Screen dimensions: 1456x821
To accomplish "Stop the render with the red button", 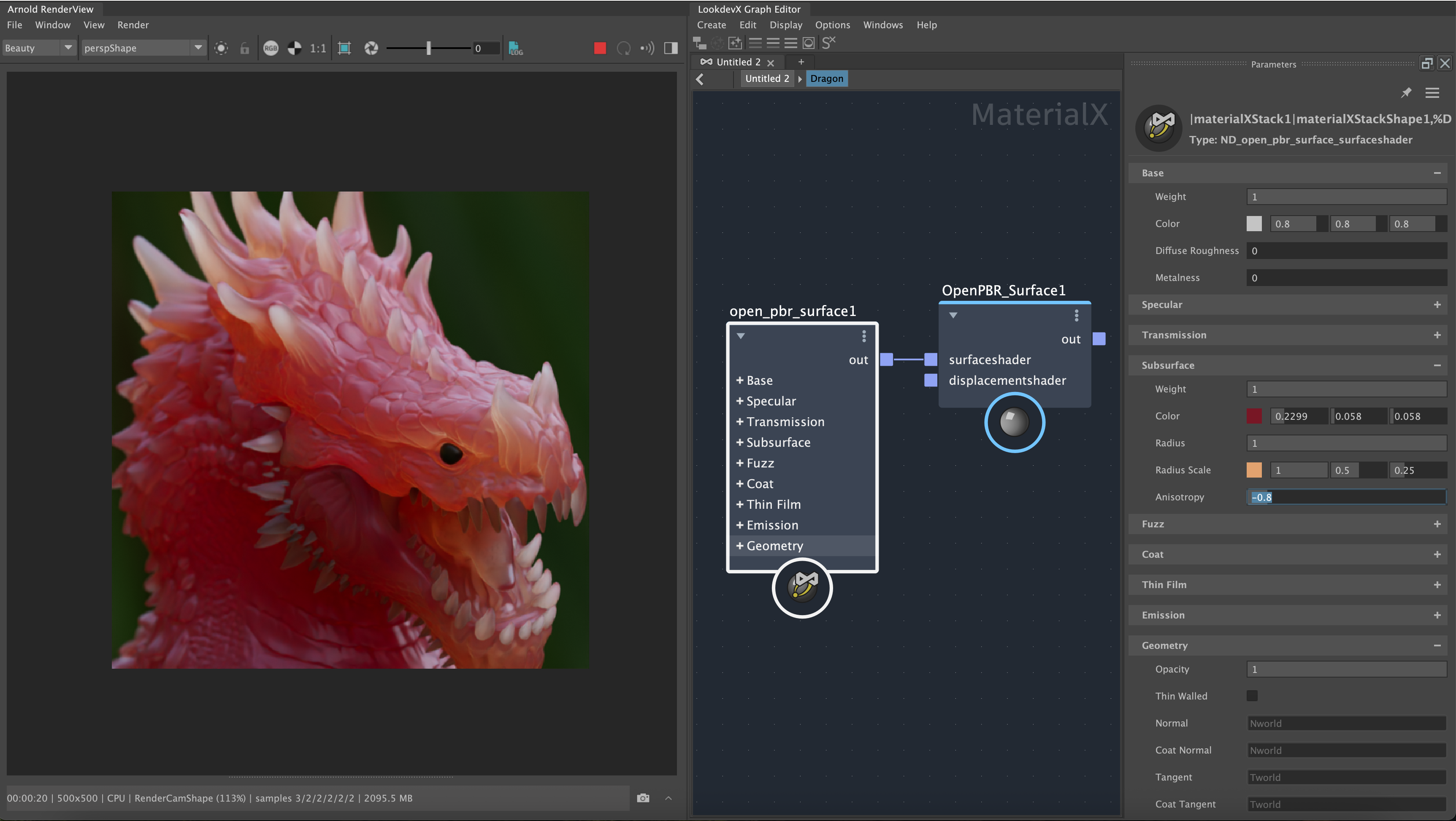I will (600, 48).
